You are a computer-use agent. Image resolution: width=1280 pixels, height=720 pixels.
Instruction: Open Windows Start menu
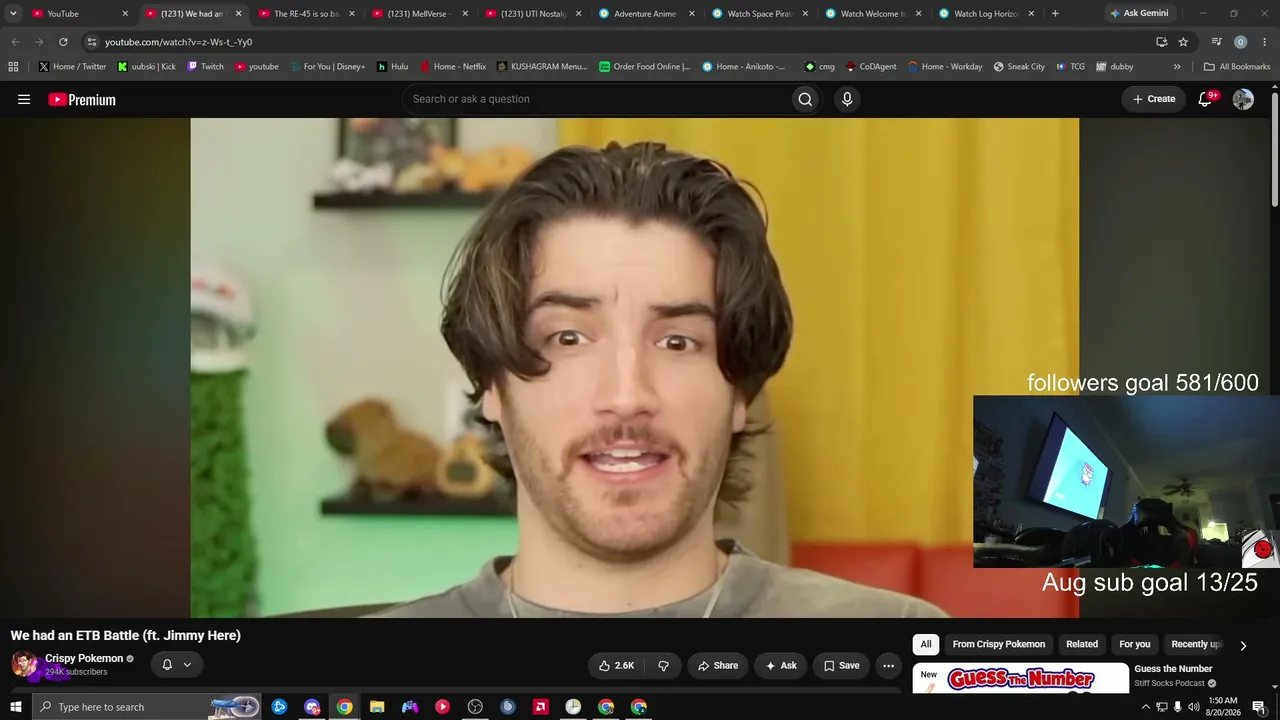tap(16, 707)
